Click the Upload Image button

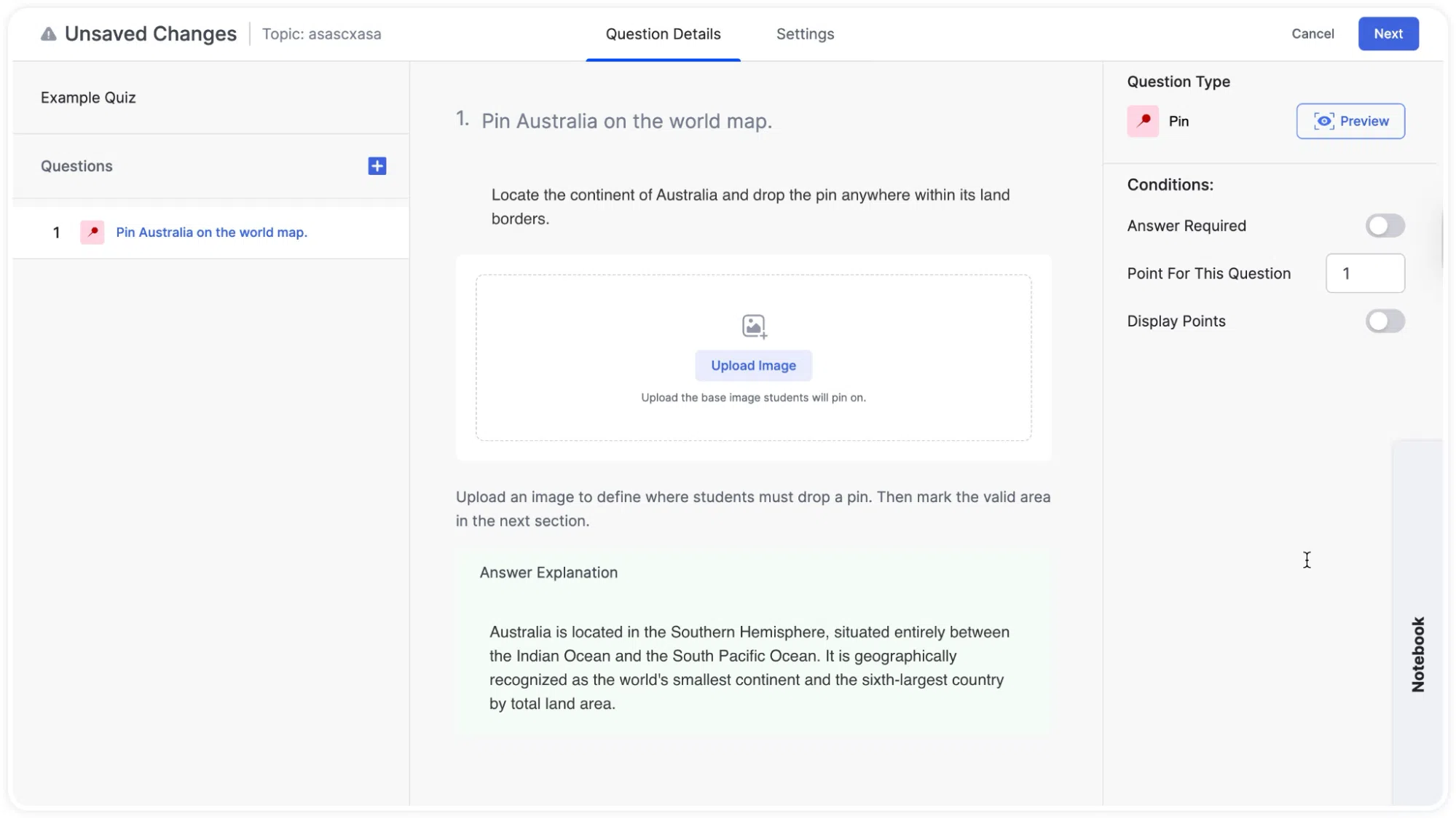click(753, 366)
